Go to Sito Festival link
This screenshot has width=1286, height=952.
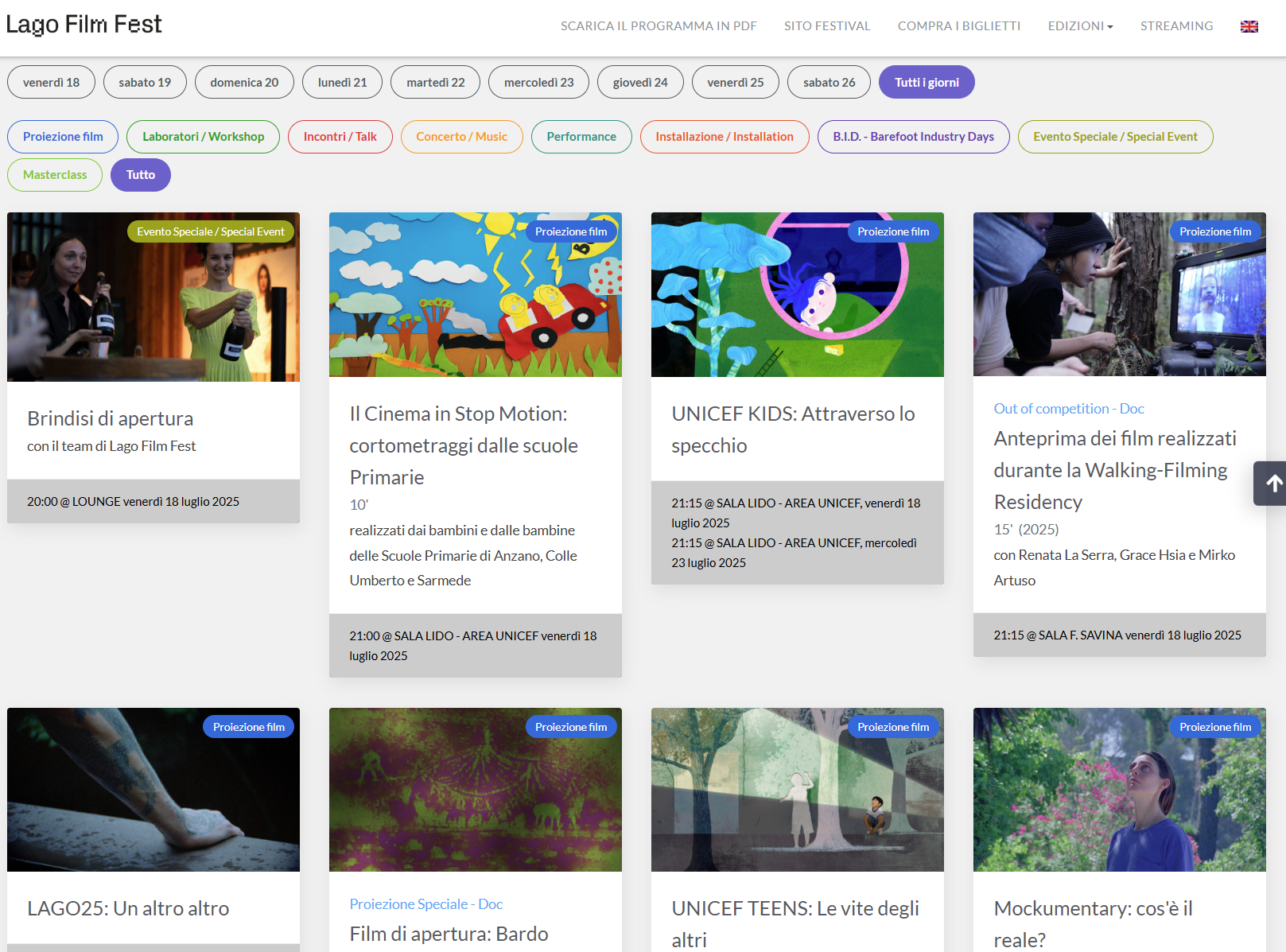(826, 26)
